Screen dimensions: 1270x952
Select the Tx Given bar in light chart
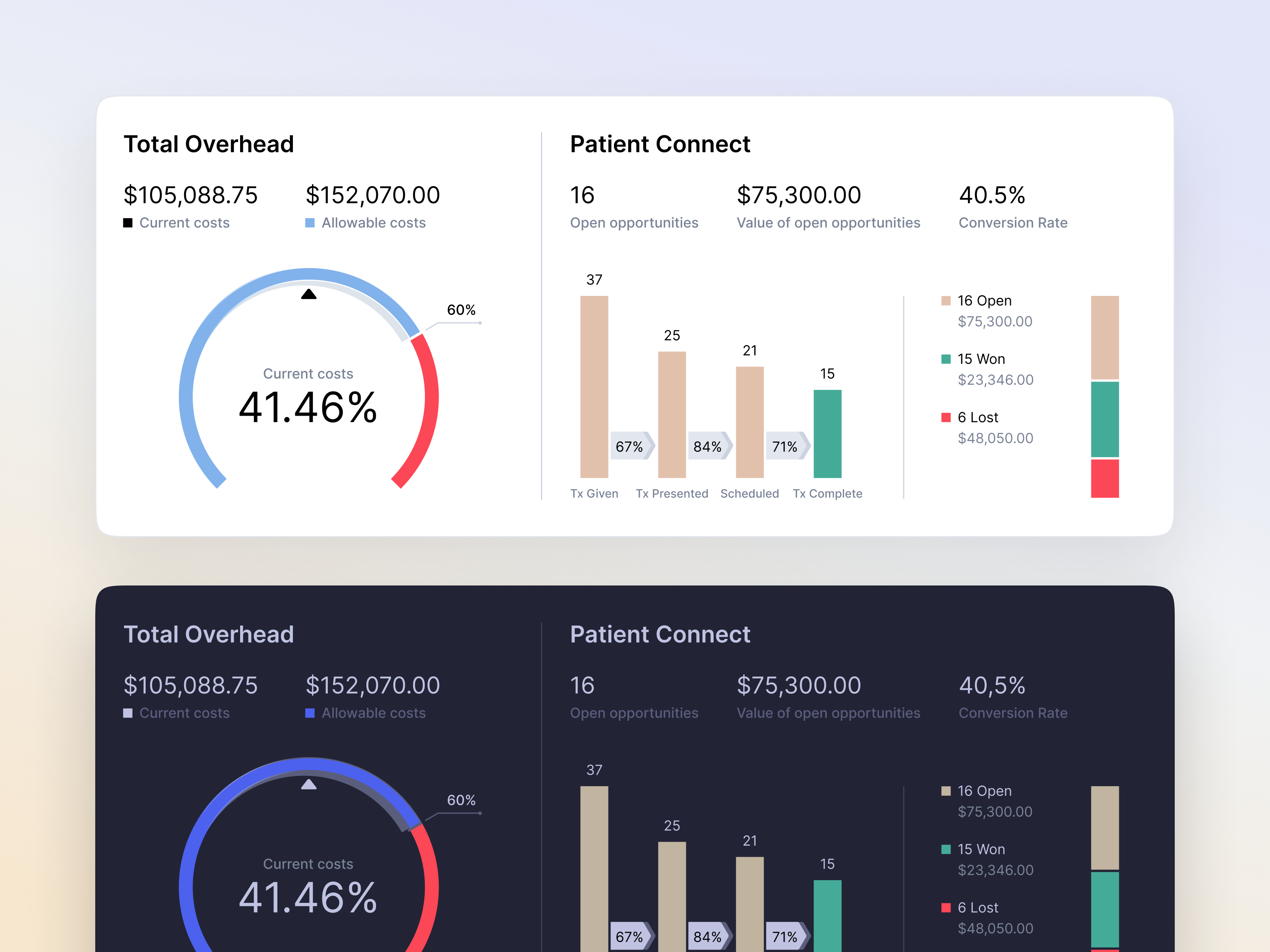[594, 386]
